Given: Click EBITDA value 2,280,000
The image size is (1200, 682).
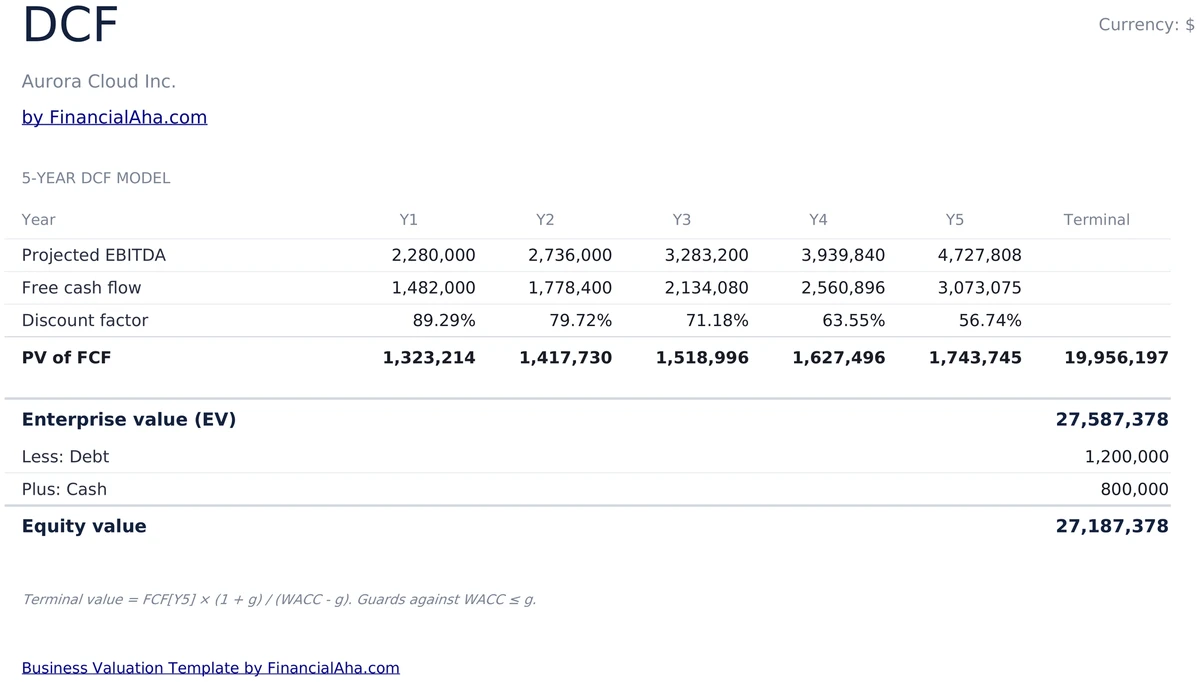Looking at the screenshot, I should (x=433, y=255).
